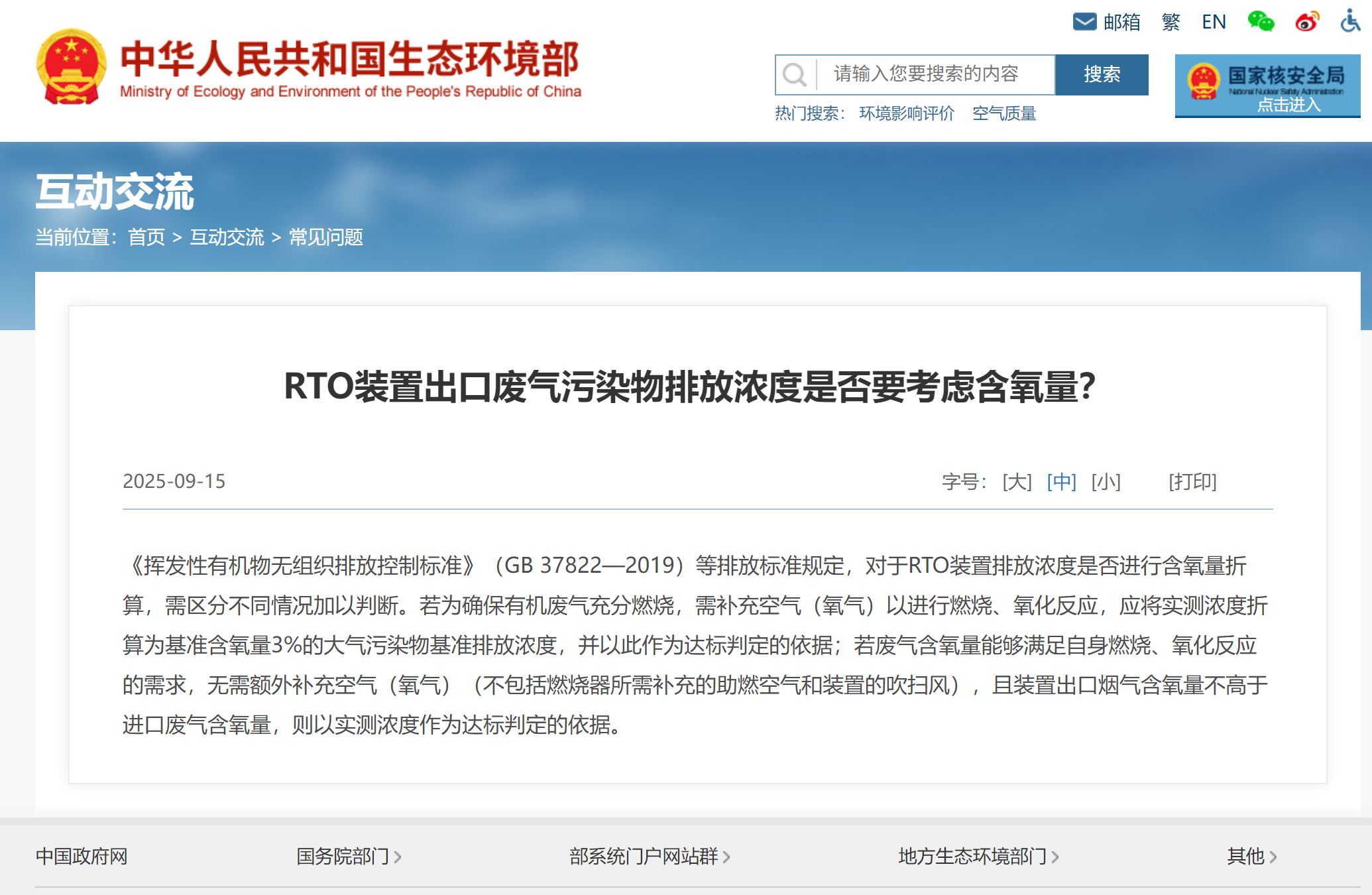
Task: Open the 国家核安全局 banner
Action: (x=1267, y=86)
